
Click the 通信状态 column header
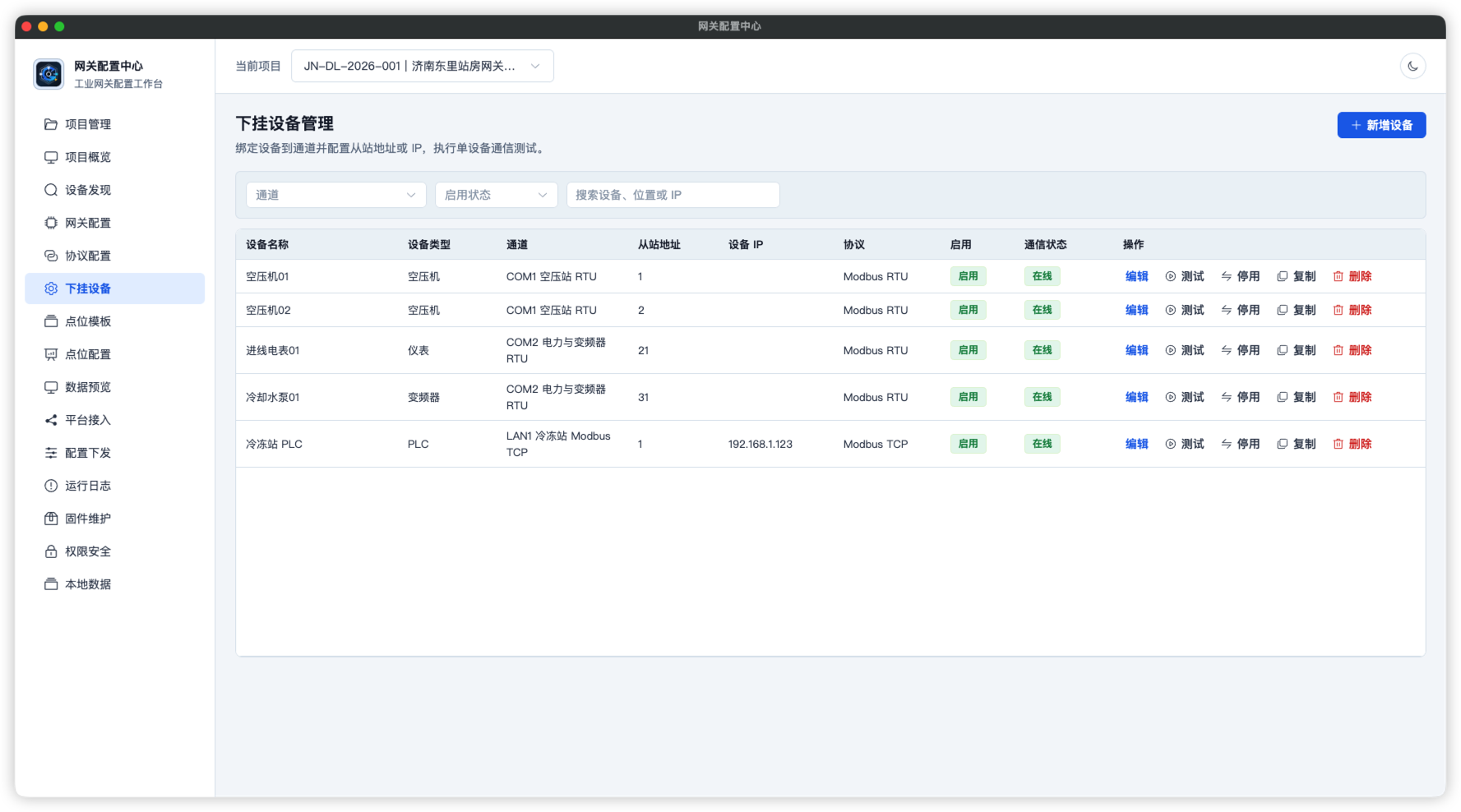[1045, 244]
